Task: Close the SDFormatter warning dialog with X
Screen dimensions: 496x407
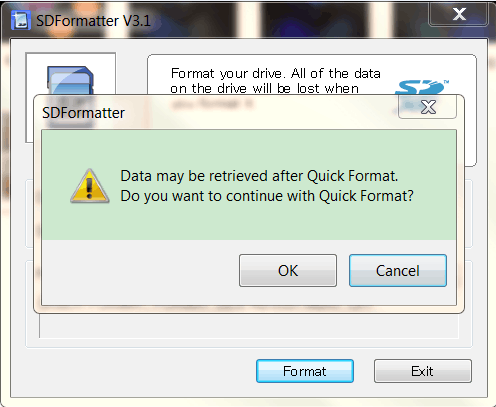Action: (x=428, y=107)
